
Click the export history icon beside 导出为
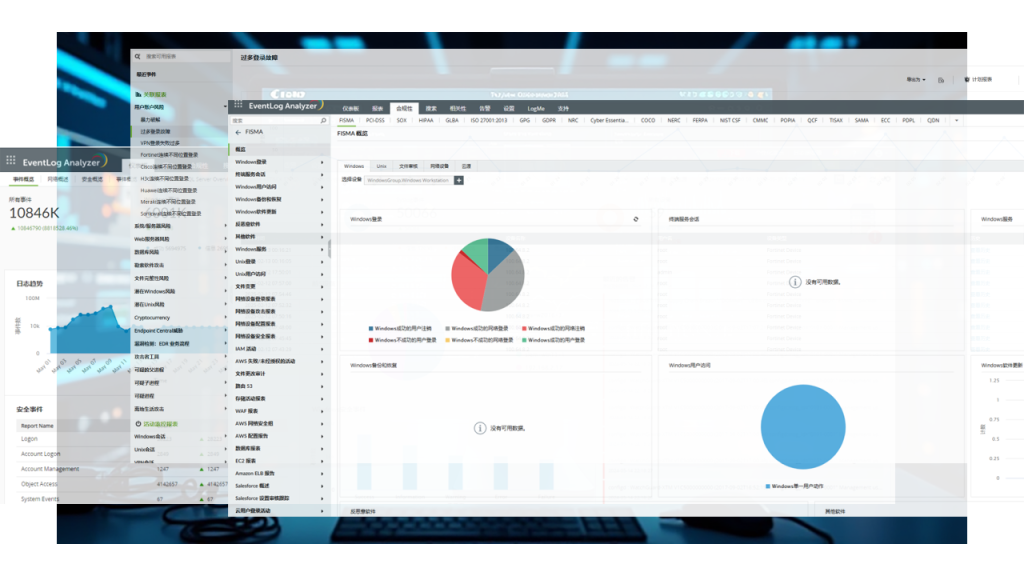[x=941, y=80]
